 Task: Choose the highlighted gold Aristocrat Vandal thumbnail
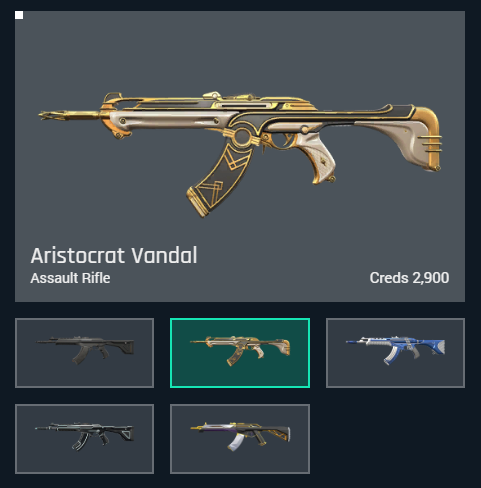click(x=240, y=353)
